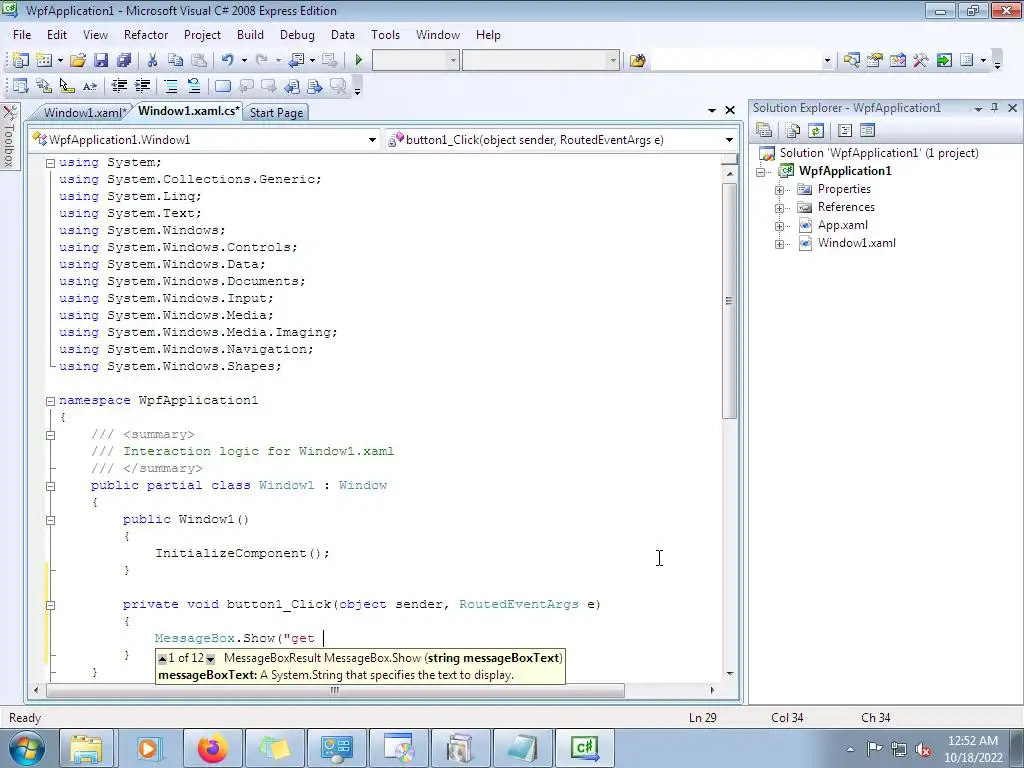Screen dimensions: 1024x768
Task: Click the View Designer icon in Solution Explorer
Action: click(x=867, y=131)
